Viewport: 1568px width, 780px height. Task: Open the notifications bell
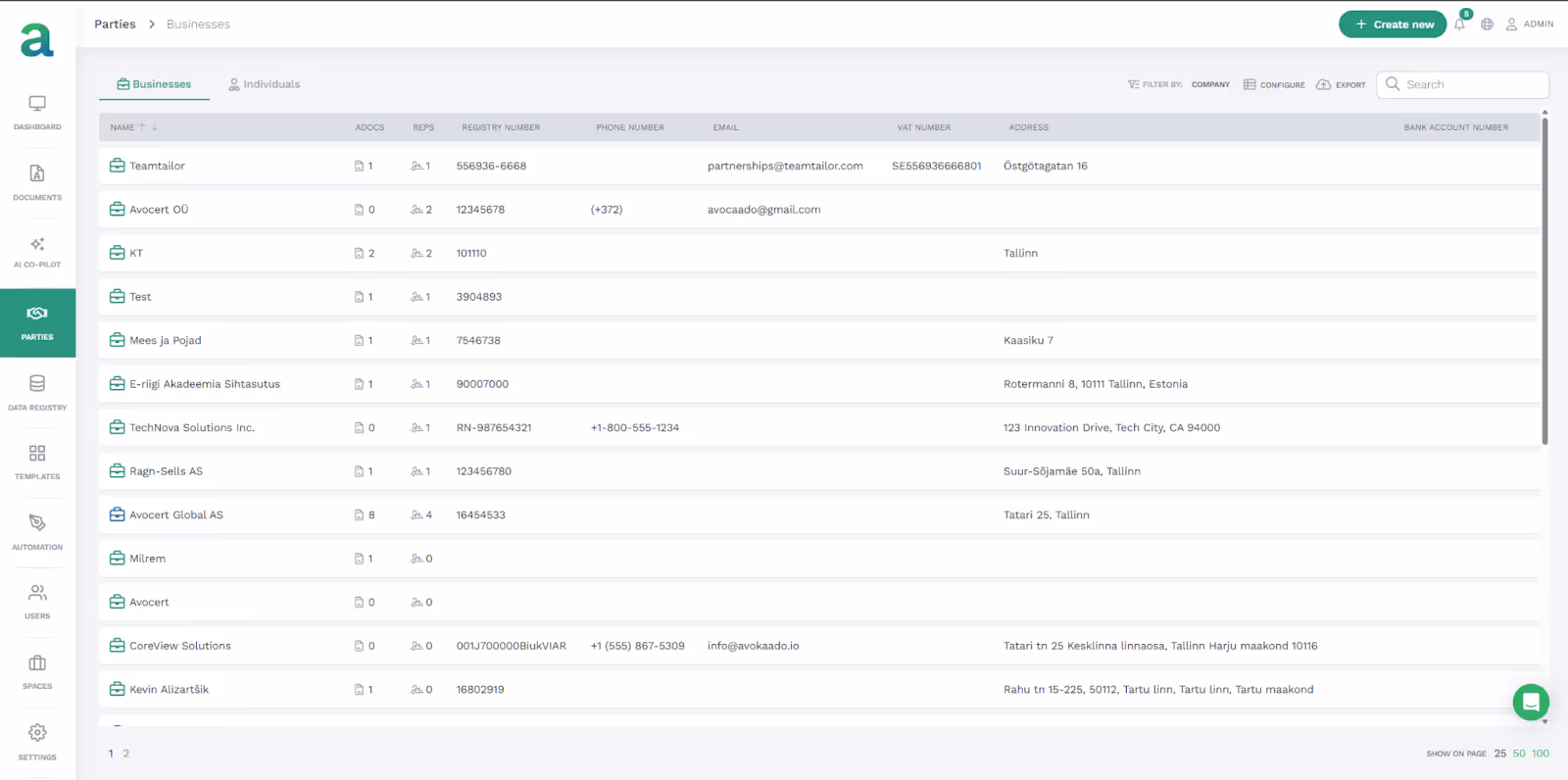pyautogui.click(x=1460, y=24)
